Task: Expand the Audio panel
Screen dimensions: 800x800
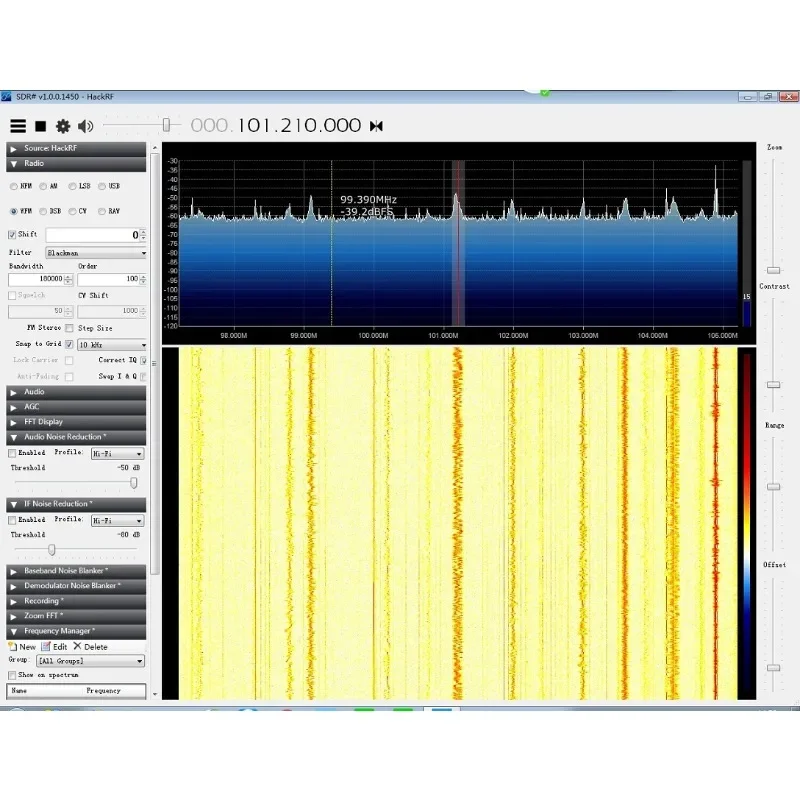Action: (76, 392)
